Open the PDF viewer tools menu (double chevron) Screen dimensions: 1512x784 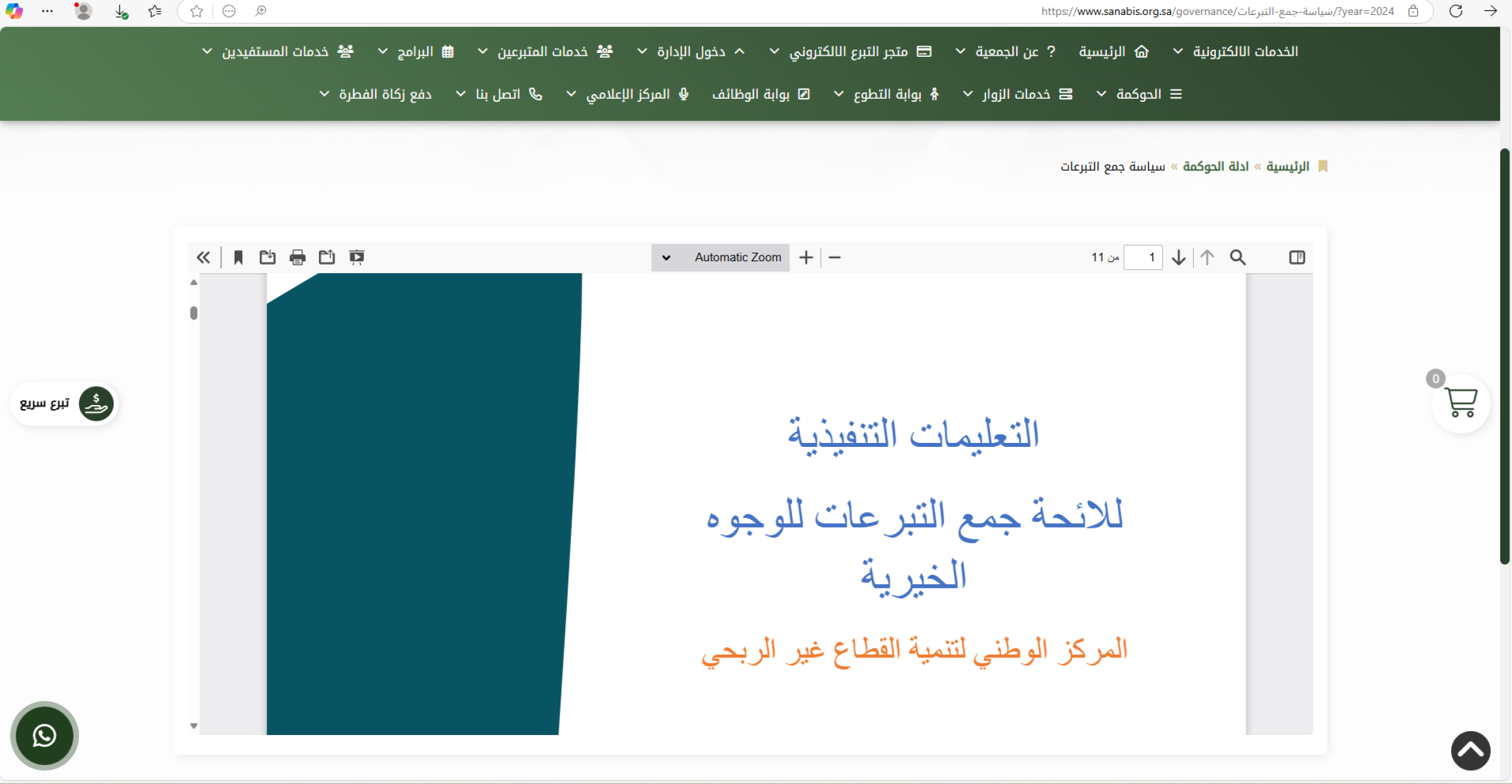[x=203, y=257]
